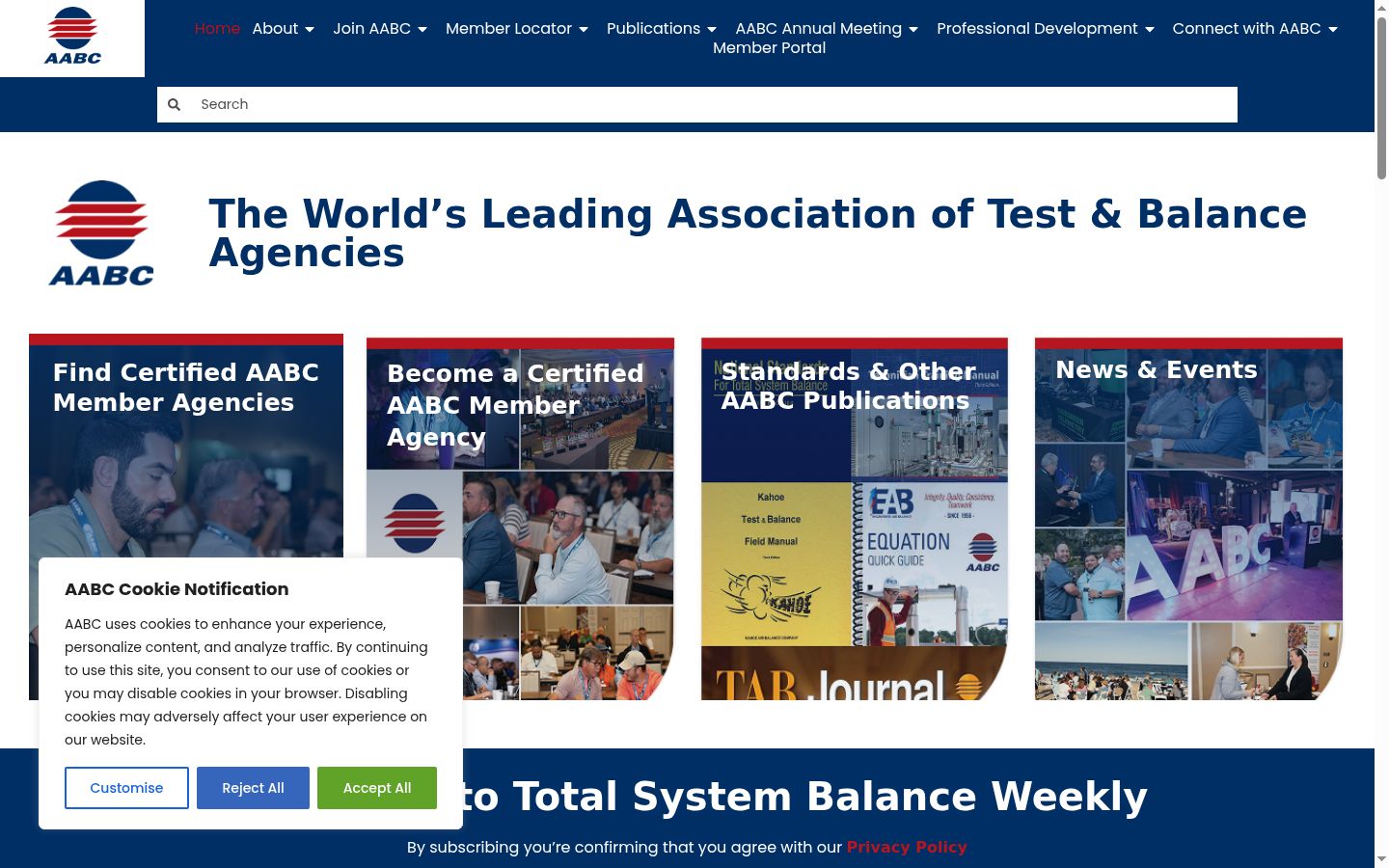Image resolution: width=1389 pixels, height=868 pixels.
Task: Click the search magnifier icon
Action: pos(174,104)
